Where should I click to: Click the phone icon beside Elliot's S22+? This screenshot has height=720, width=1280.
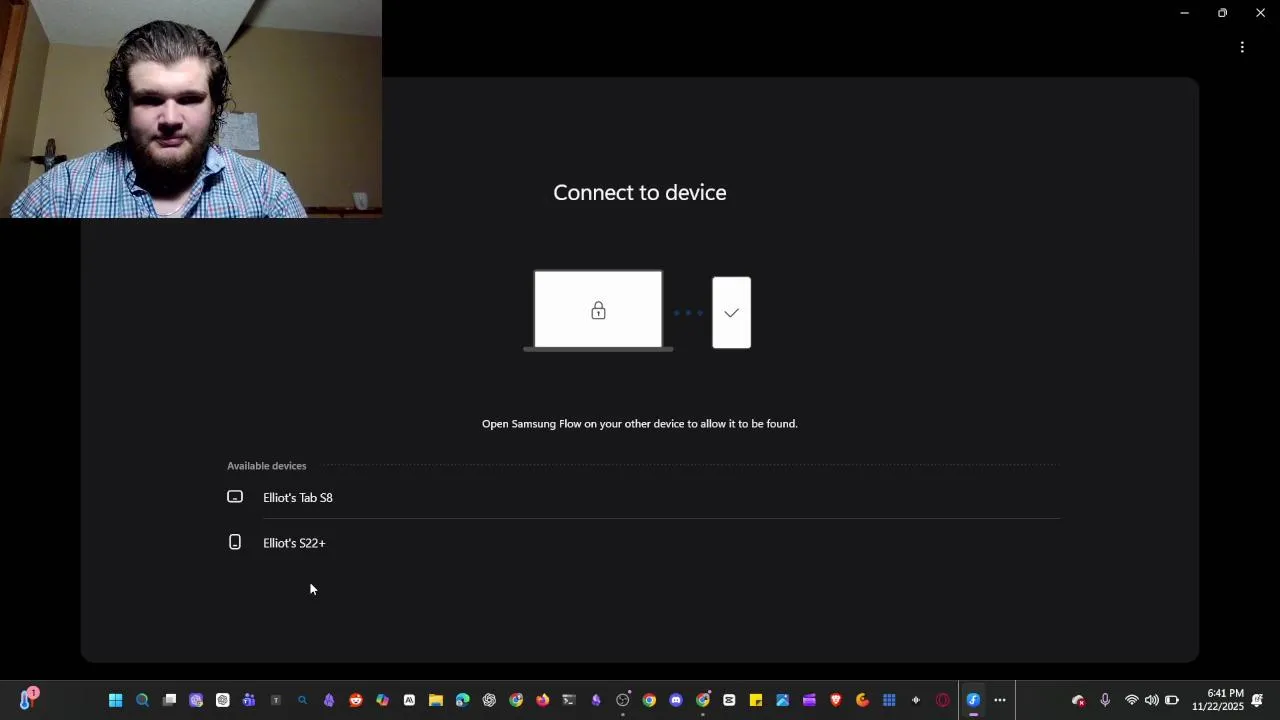point(235,542)
